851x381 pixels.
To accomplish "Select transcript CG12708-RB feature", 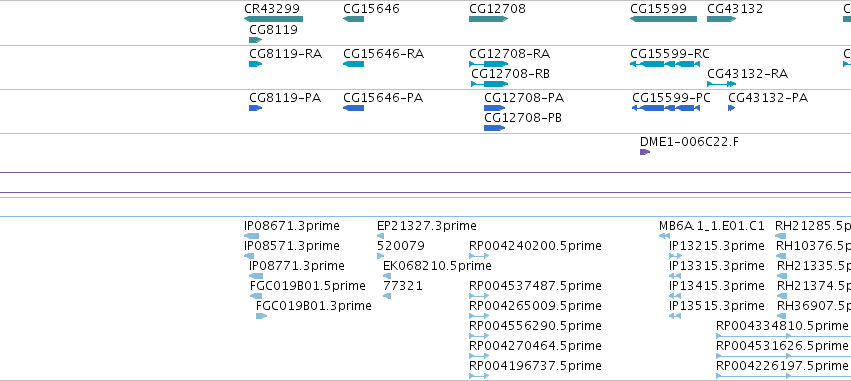I will pyautogui.click(x=490, y=84).
